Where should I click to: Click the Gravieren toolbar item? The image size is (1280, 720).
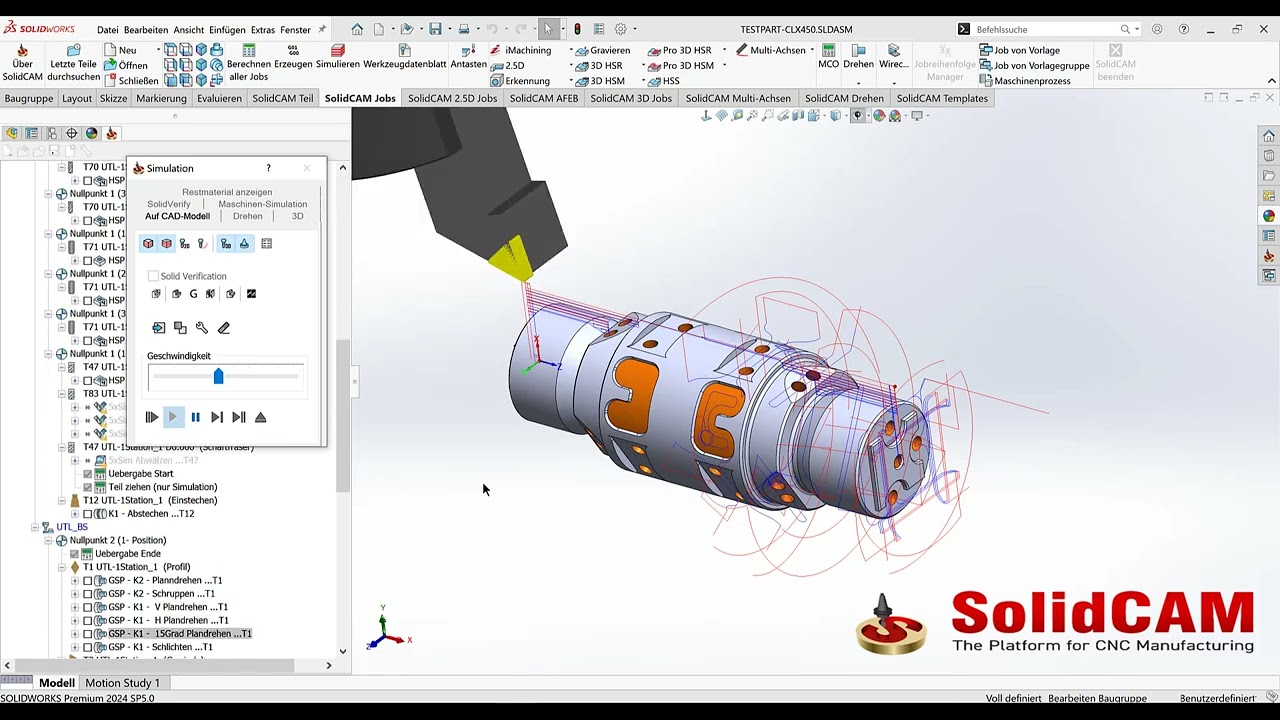click(x=603, y=50)
